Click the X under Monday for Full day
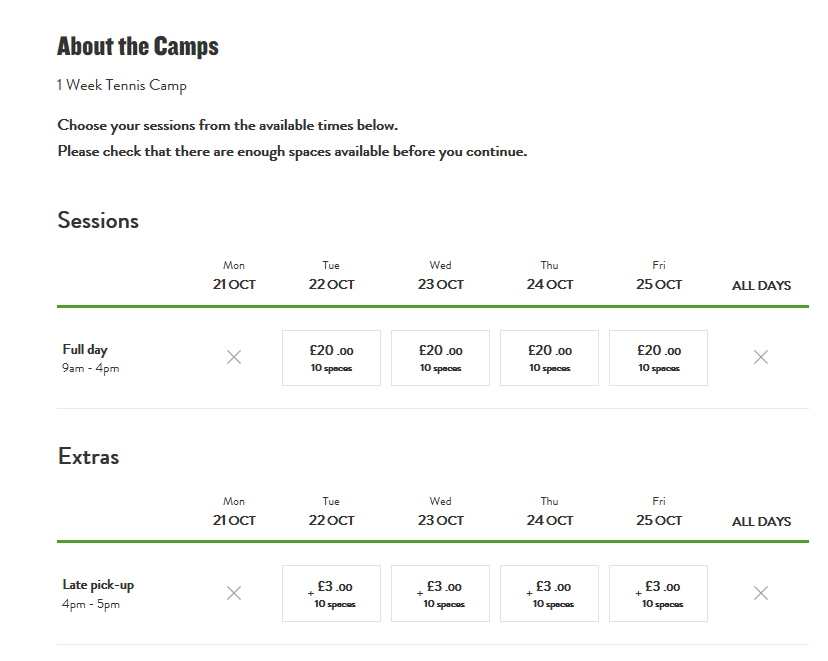The height and width of the screenshot is (661, 828). click(x=234, y=357)
